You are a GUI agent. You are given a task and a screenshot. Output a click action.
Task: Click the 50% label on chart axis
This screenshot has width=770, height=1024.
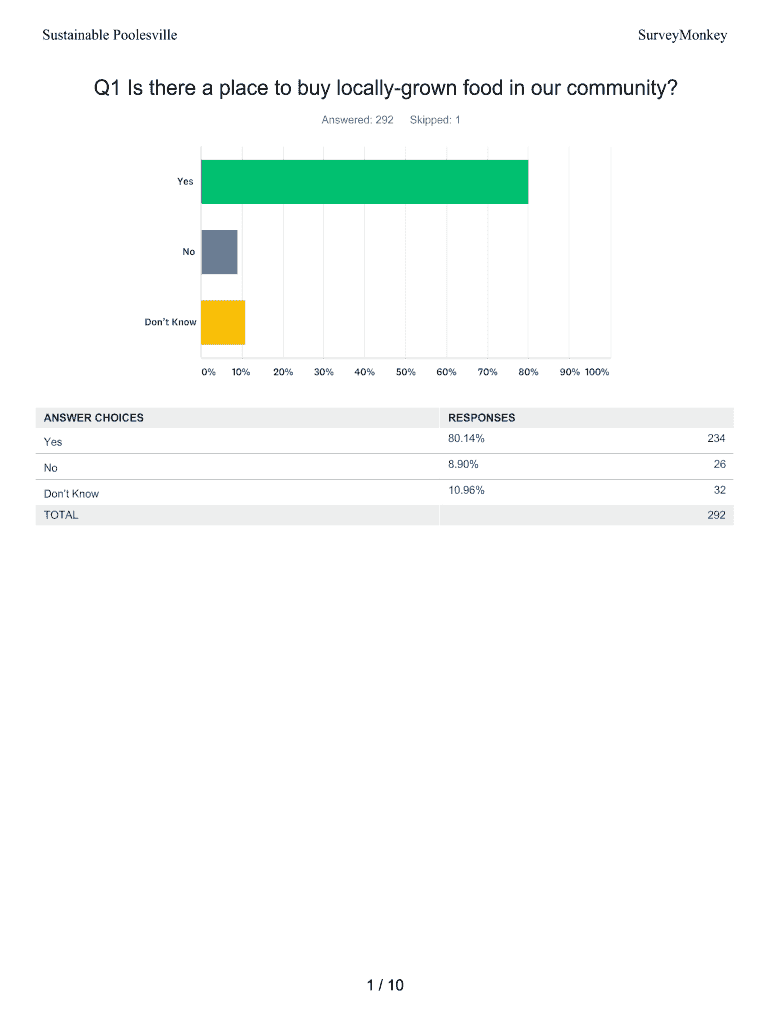(405, 372)
